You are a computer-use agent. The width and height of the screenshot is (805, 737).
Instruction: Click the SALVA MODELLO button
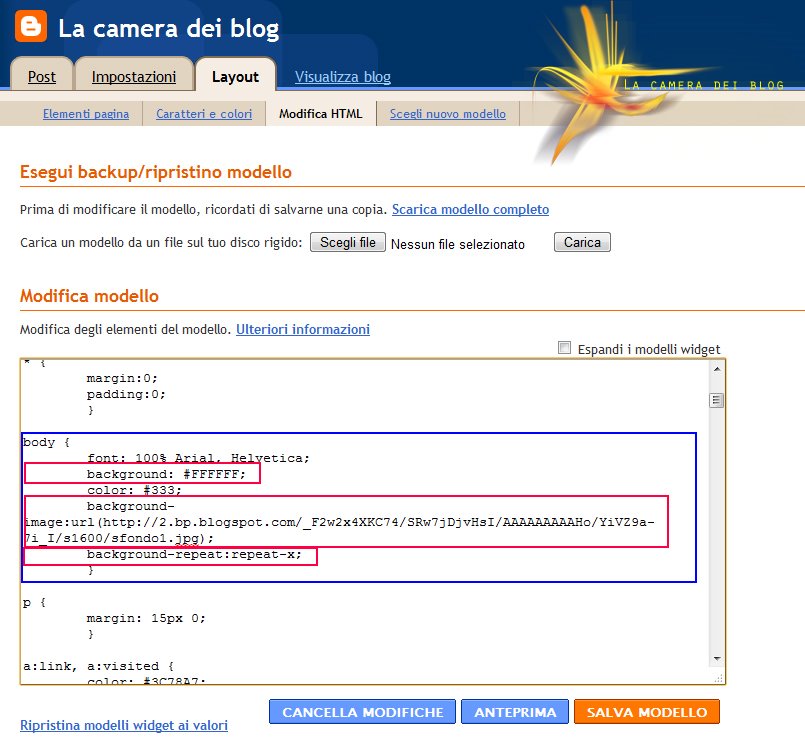pyautogui.click(x=647, y=712)
